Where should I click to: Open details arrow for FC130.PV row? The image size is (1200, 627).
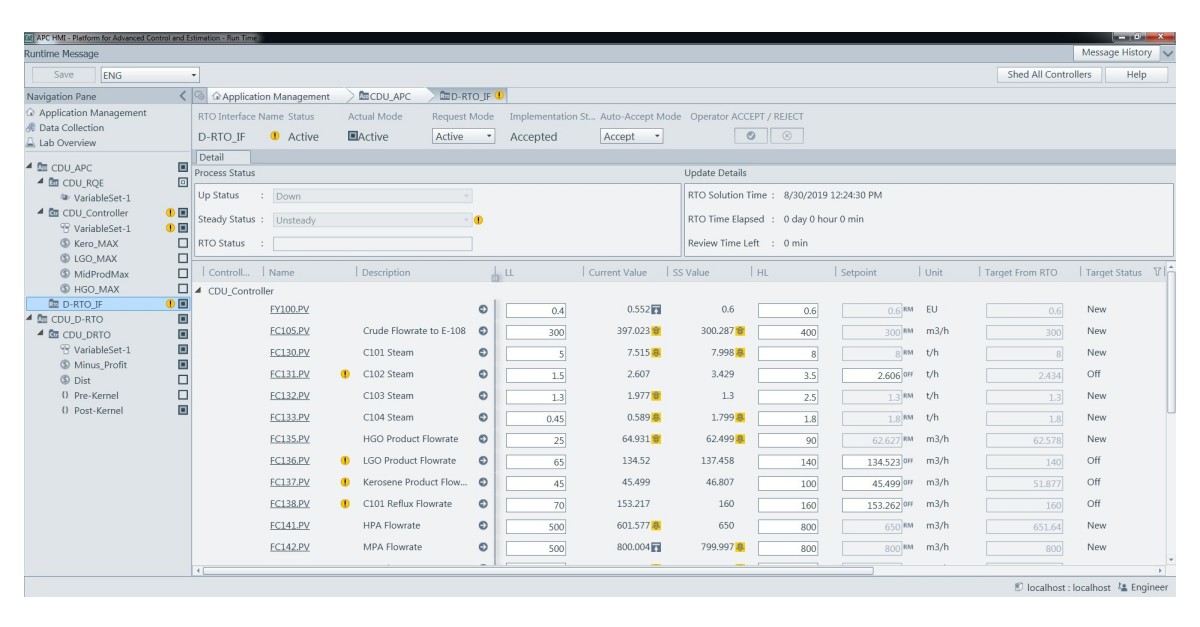[x=484, y=353]
